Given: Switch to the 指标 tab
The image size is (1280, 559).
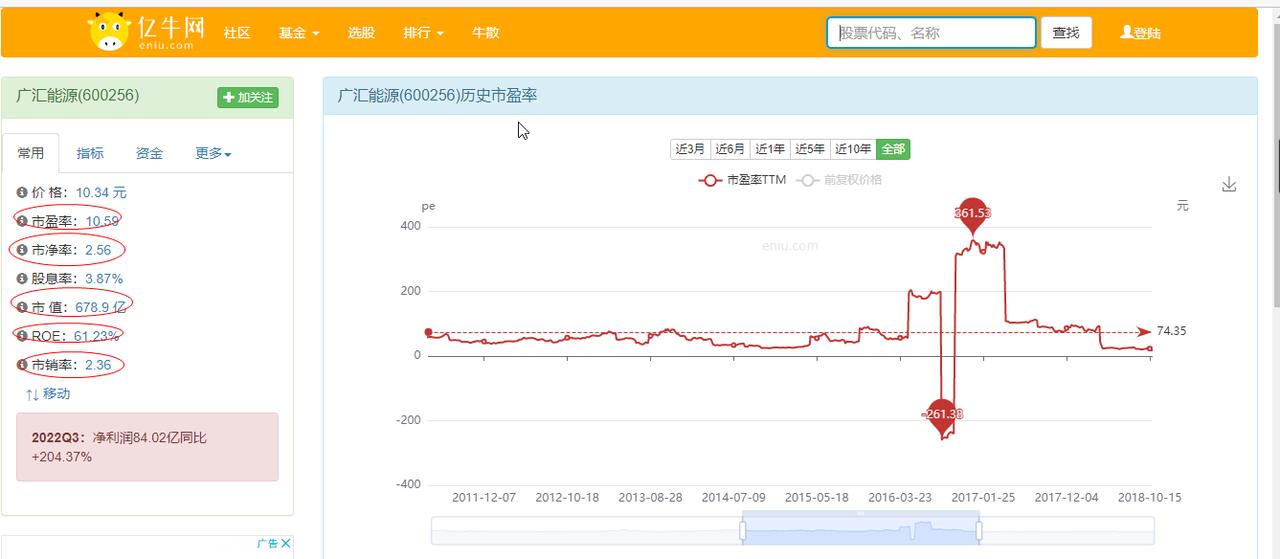Looking at the screenshot, I should click(90, 153).
